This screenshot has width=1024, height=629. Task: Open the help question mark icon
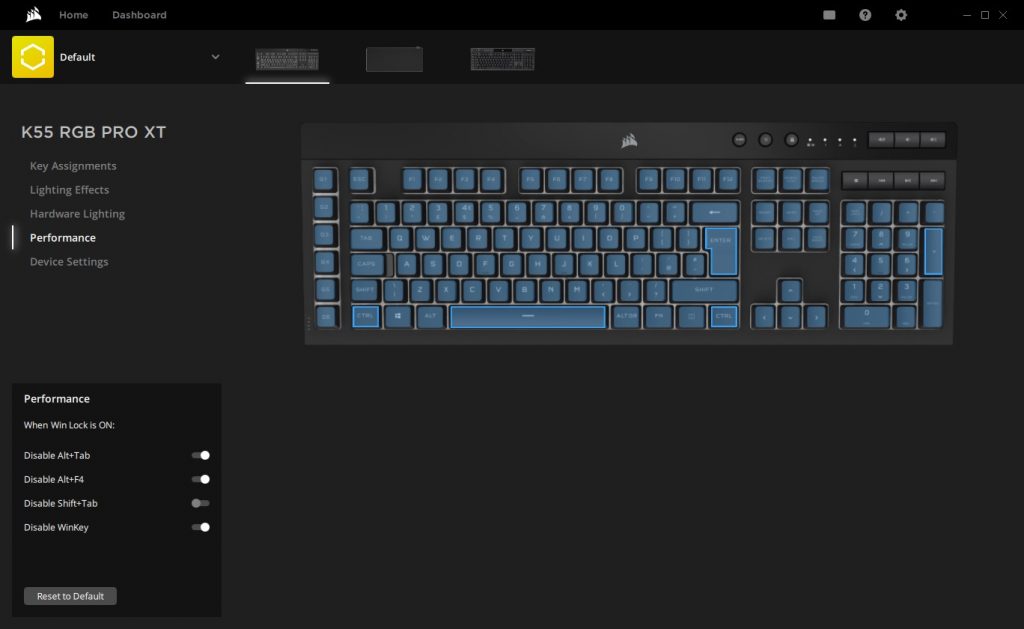865,15
